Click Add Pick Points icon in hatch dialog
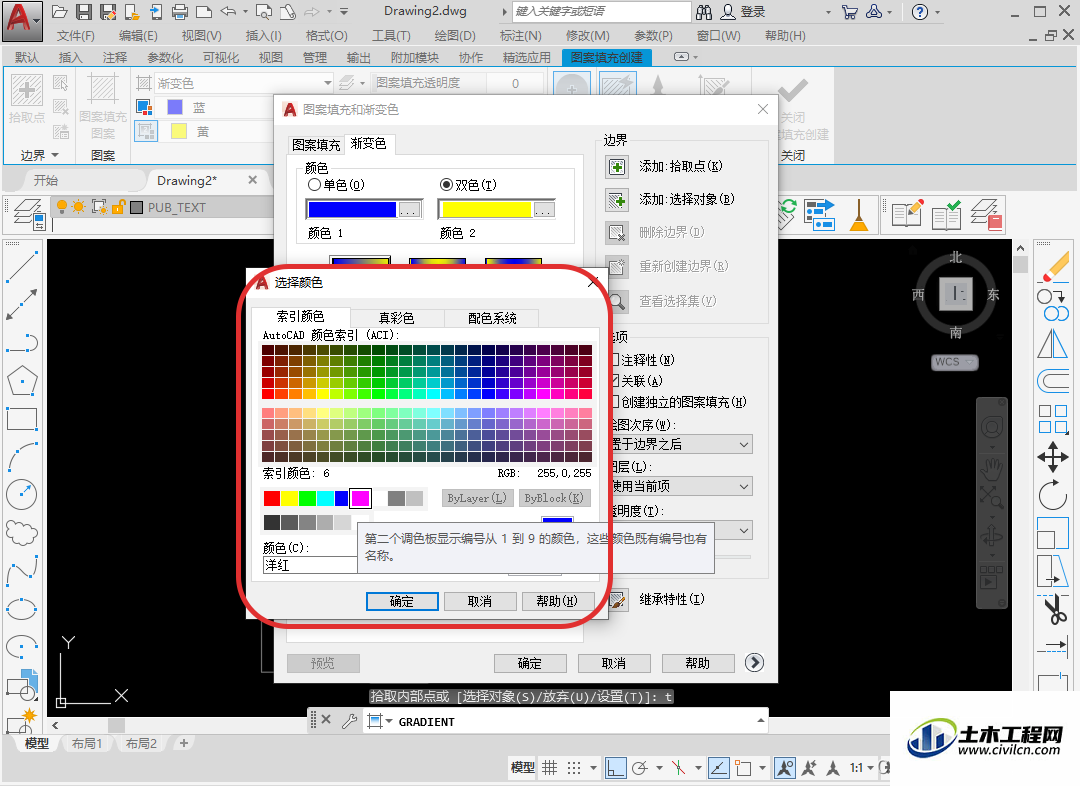This screenshot has height=786, width=1080. point(617,167)
